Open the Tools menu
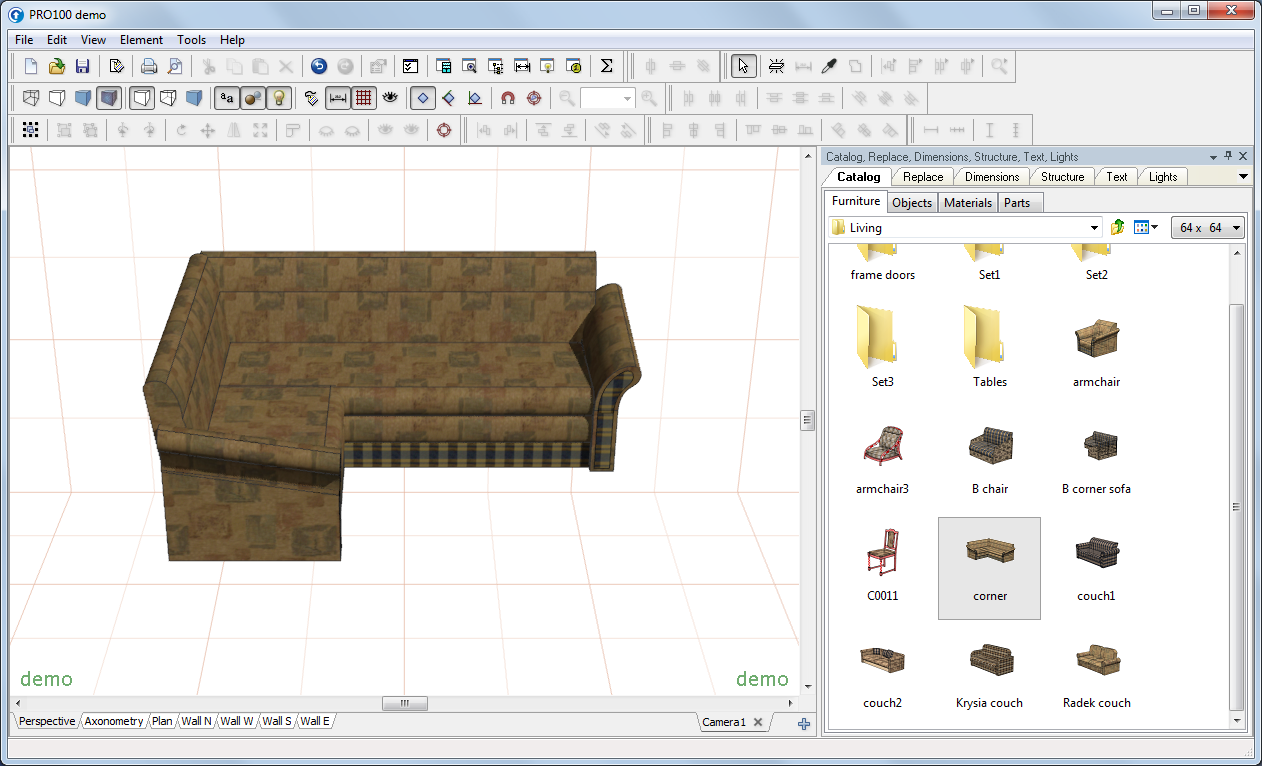 pos(191,40)
